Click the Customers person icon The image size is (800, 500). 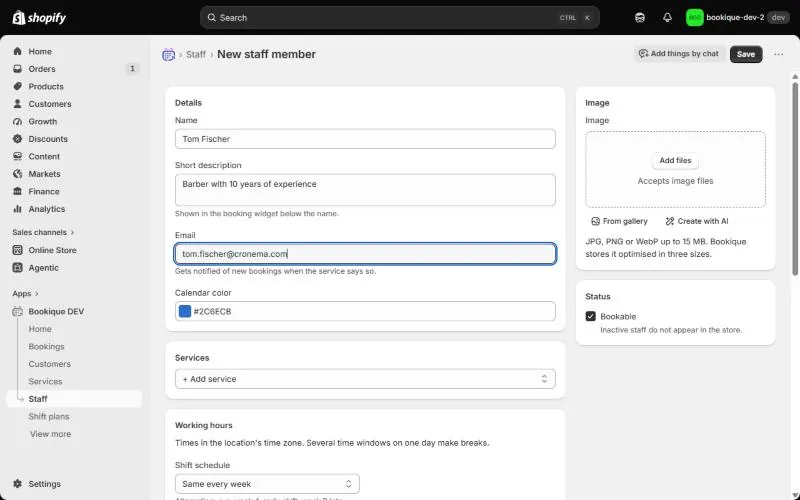pos(18,104)
